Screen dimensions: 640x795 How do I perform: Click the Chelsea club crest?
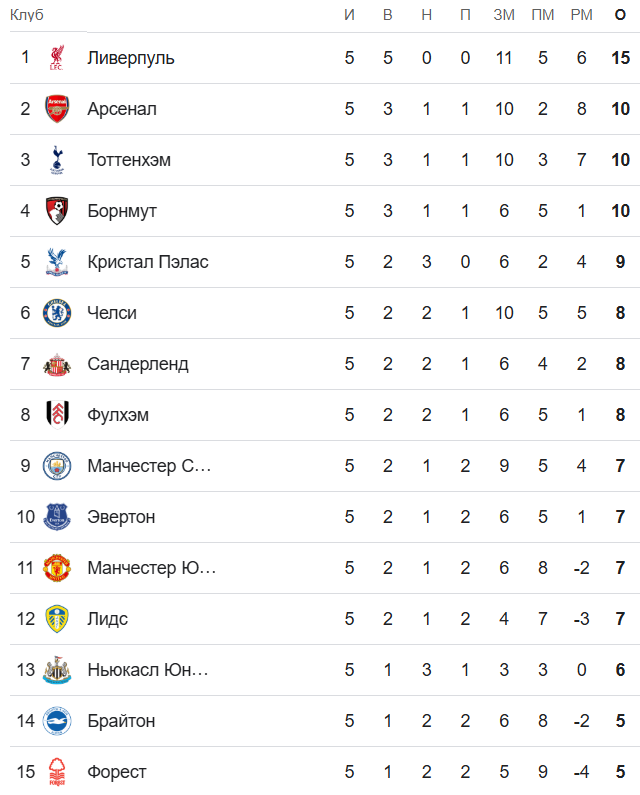pyautogui.click(x=56, y=313)
